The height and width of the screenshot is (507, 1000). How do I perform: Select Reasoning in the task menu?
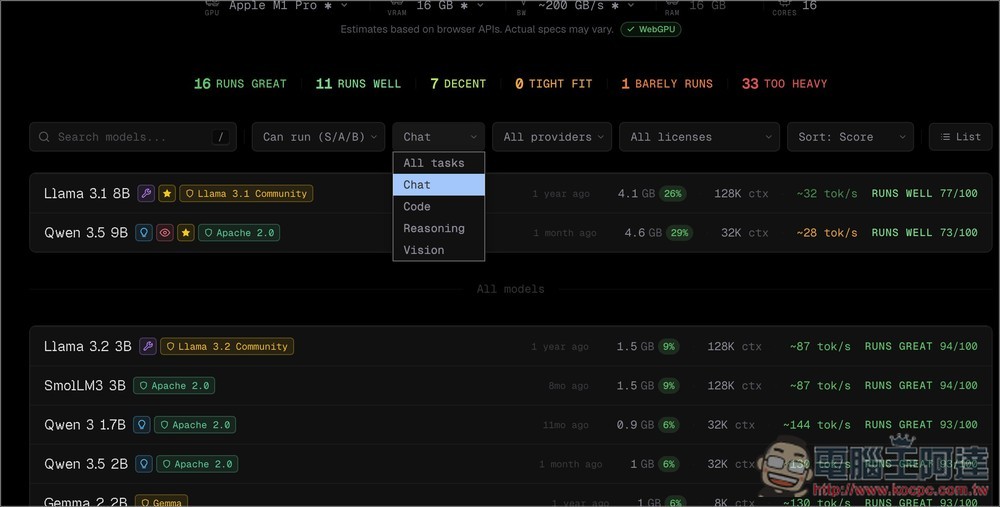pyautogui.click(x=439, y=228)
